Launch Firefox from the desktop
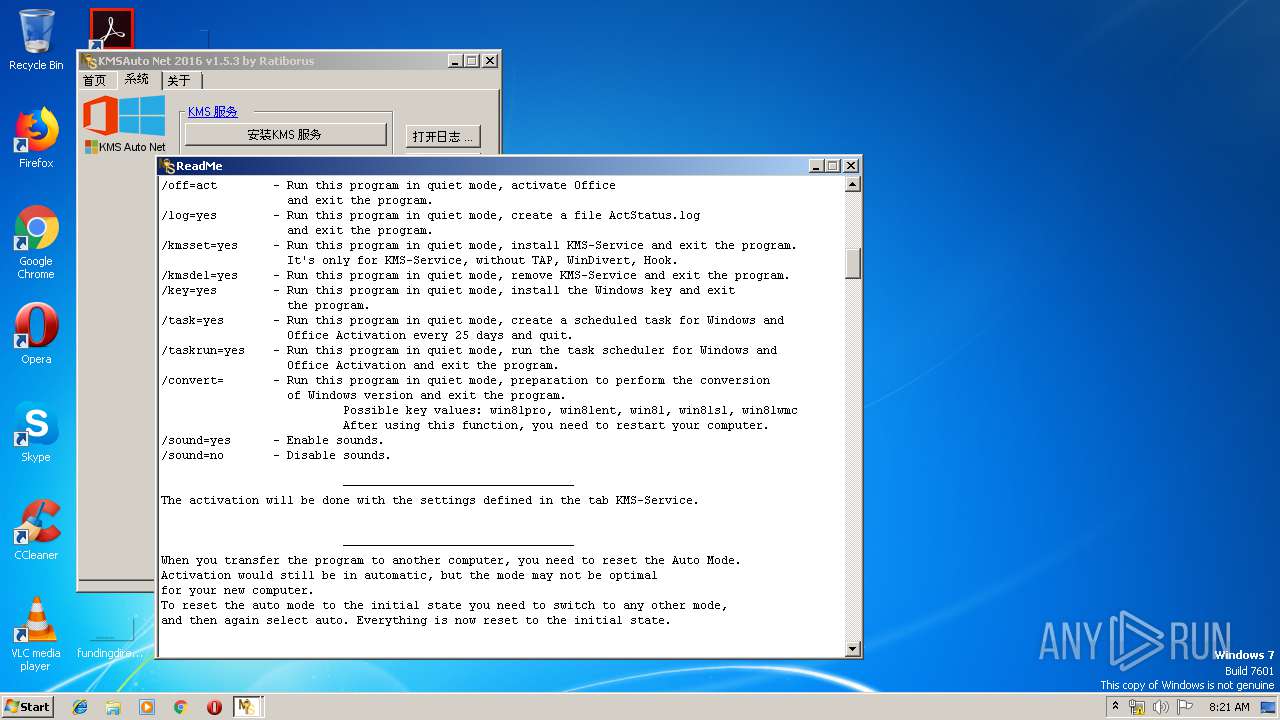1280x720 pixels. 36,138
